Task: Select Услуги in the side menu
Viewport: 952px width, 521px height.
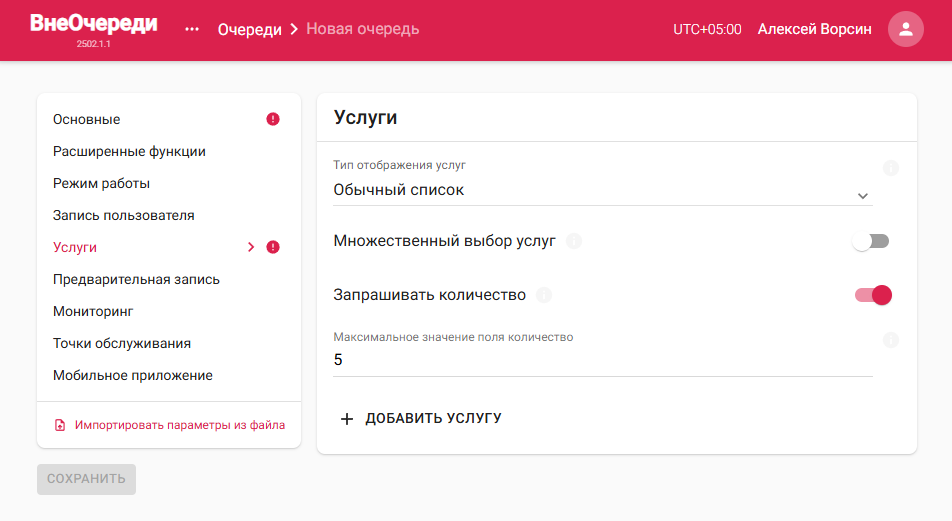Action: 75,247
